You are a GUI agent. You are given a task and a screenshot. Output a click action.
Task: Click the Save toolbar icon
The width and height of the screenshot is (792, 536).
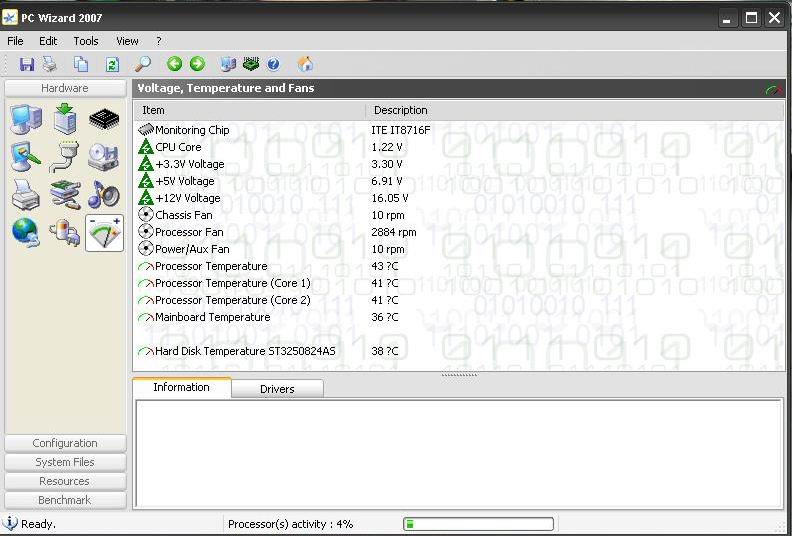[26, 64]
